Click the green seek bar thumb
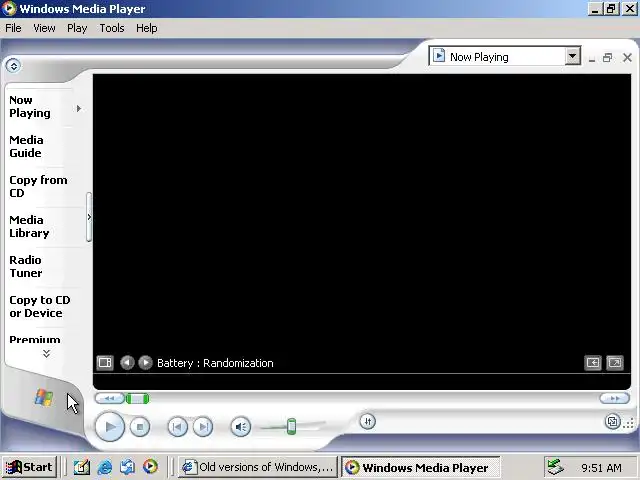Screen dimensions: 640x480 138,398
